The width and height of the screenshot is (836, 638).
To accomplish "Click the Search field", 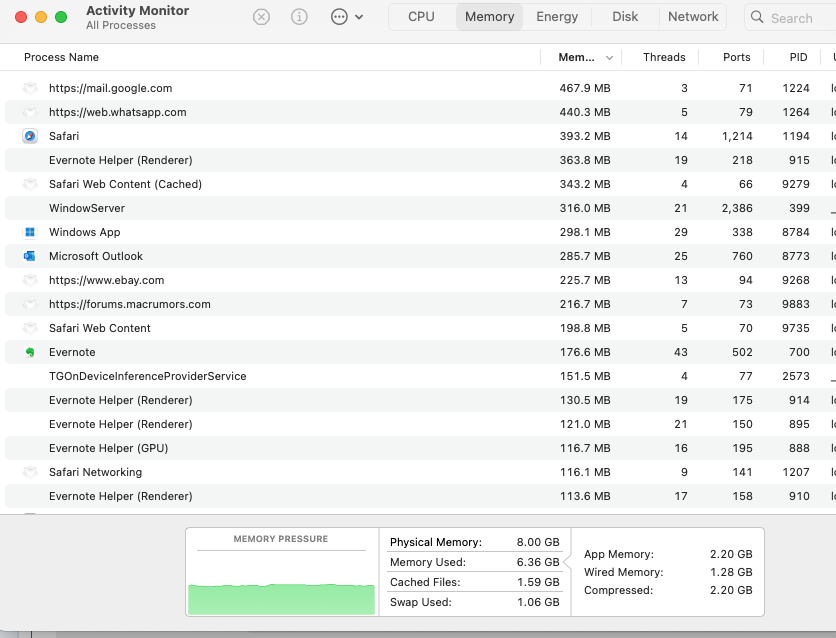I will coord(790,17).
